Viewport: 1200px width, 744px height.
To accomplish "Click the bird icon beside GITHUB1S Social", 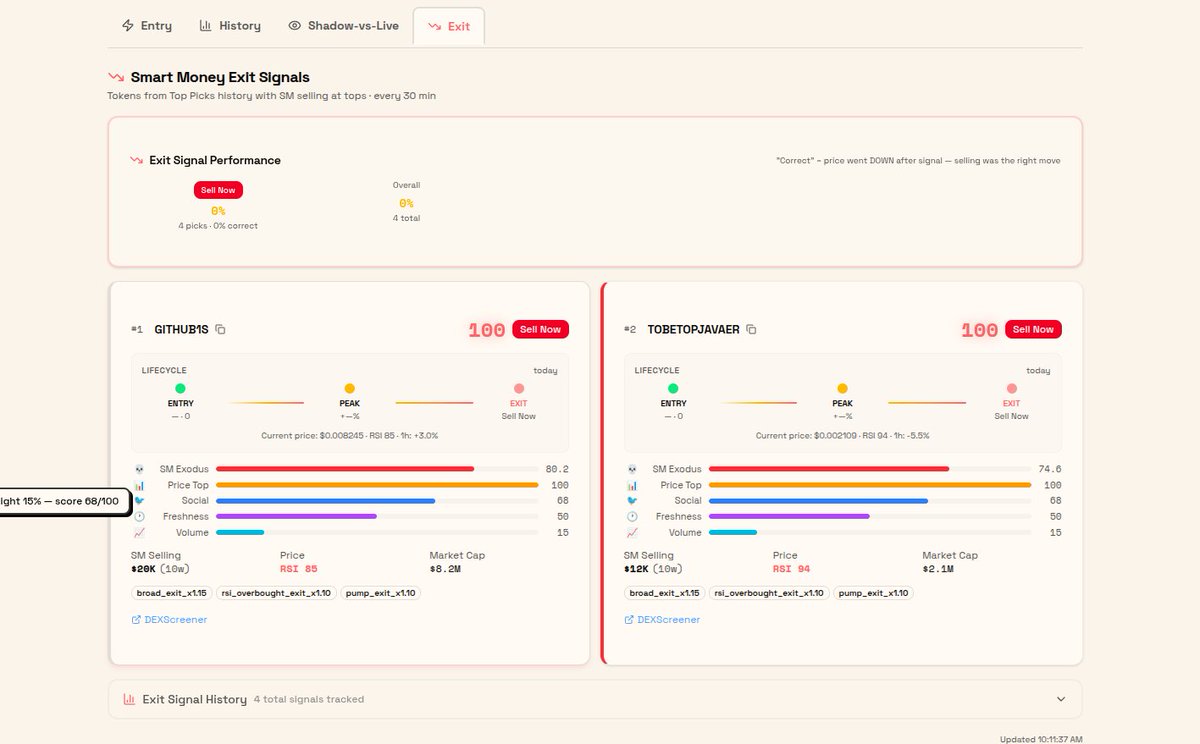I will point(139,501).
